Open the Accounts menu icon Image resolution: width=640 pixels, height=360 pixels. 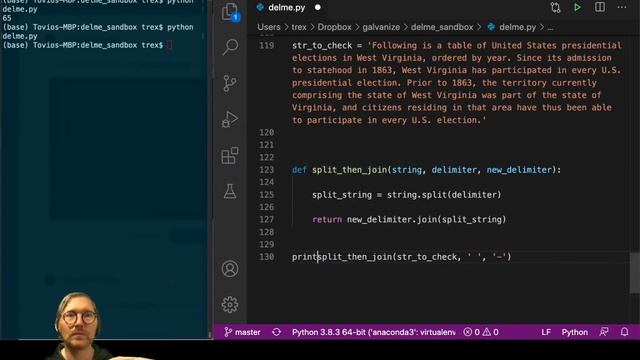pyautogui.click(x=230, y=269)
